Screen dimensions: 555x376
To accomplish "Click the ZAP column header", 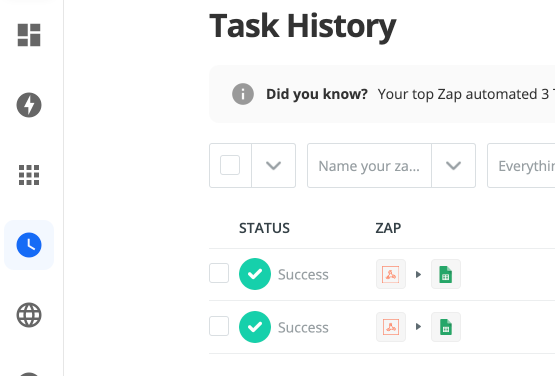I will [388, 228].
